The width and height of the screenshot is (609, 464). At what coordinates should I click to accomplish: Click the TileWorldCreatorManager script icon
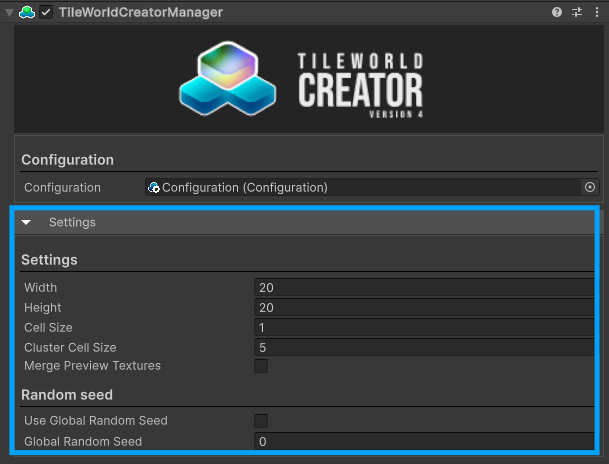tap(27, 12)
